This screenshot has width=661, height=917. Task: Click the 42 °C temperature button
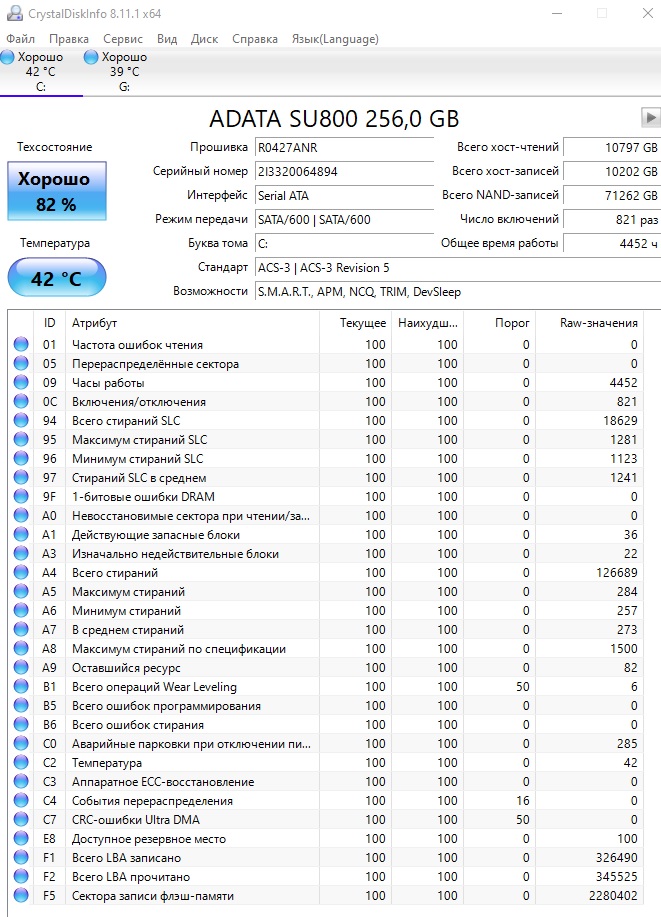point(57,278)
